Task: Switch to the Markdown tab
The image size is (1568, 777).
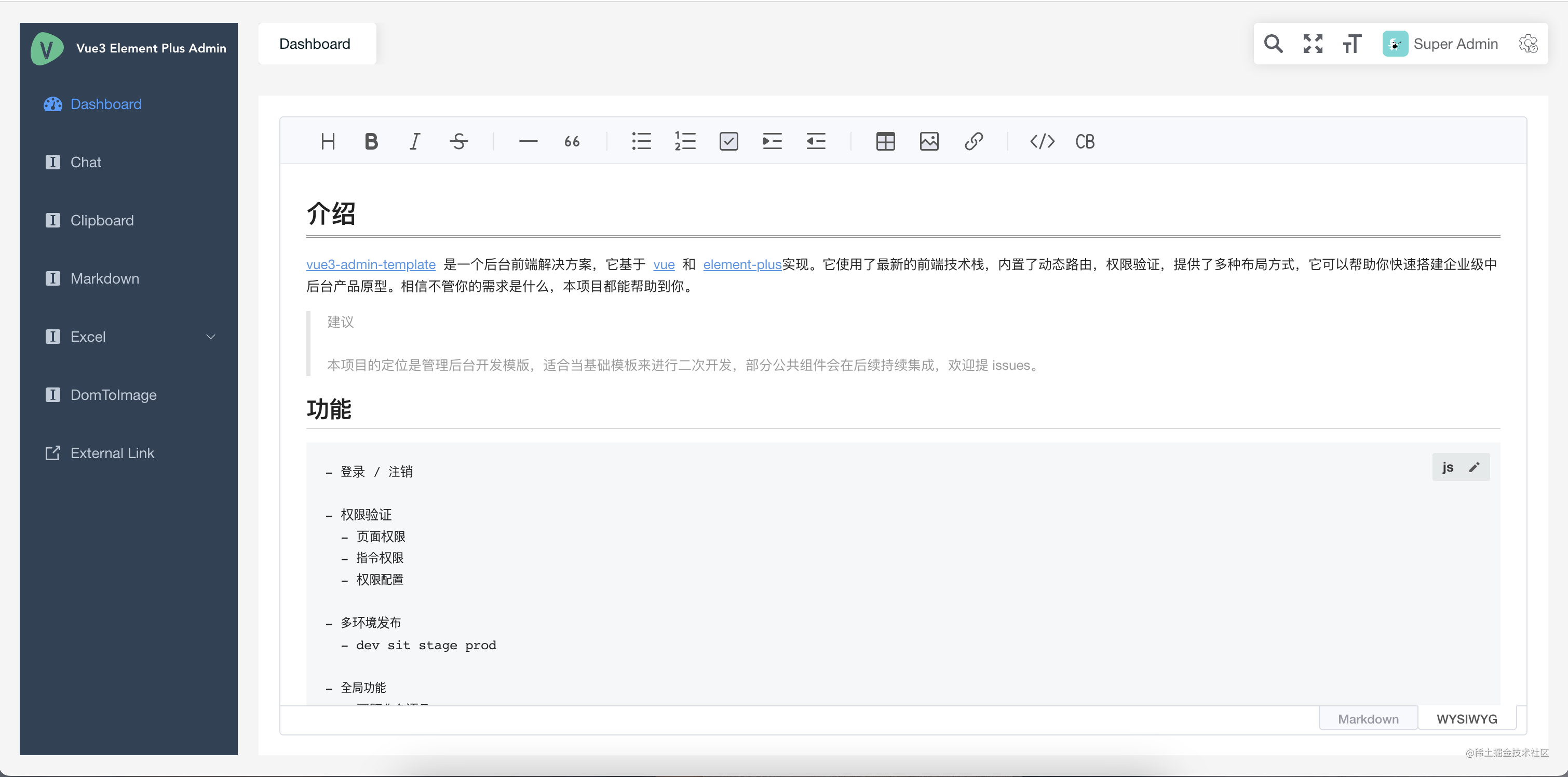Action: (1367, 718)
